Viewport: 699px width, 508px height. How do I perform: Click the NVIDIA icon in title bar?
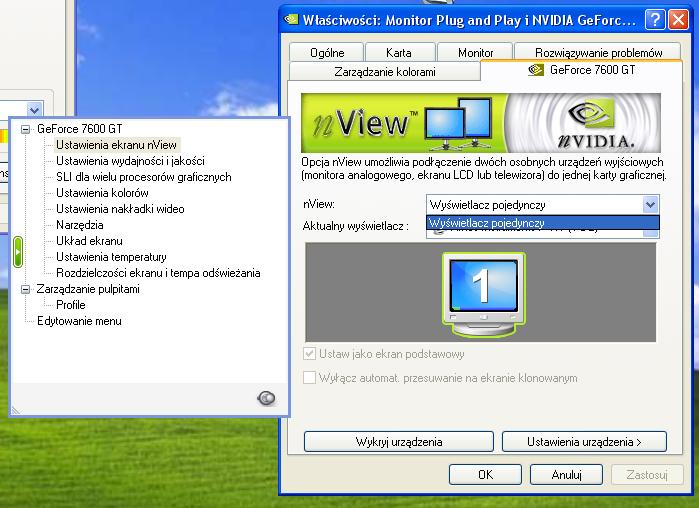point(291,20)
